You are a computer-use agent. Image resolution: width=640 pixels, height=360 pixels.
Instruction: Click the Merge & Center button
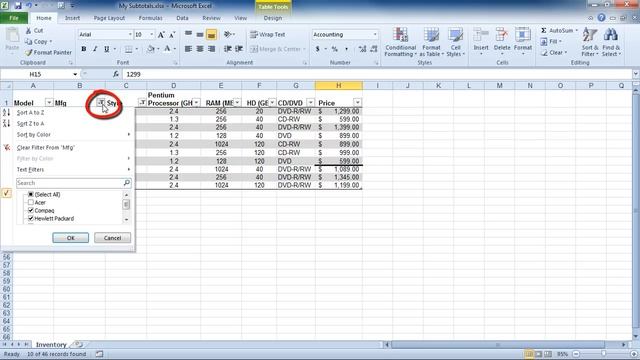pyautogui.click(x=278, y=49)
